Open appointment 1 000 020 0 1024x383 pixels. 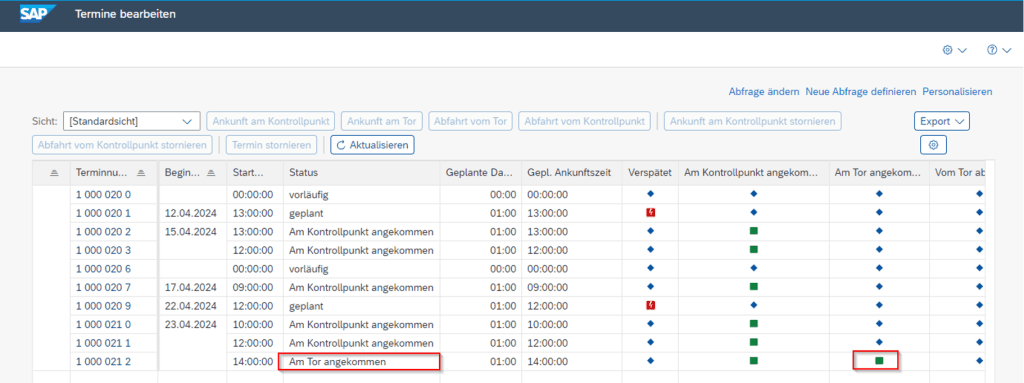[103, 195]
